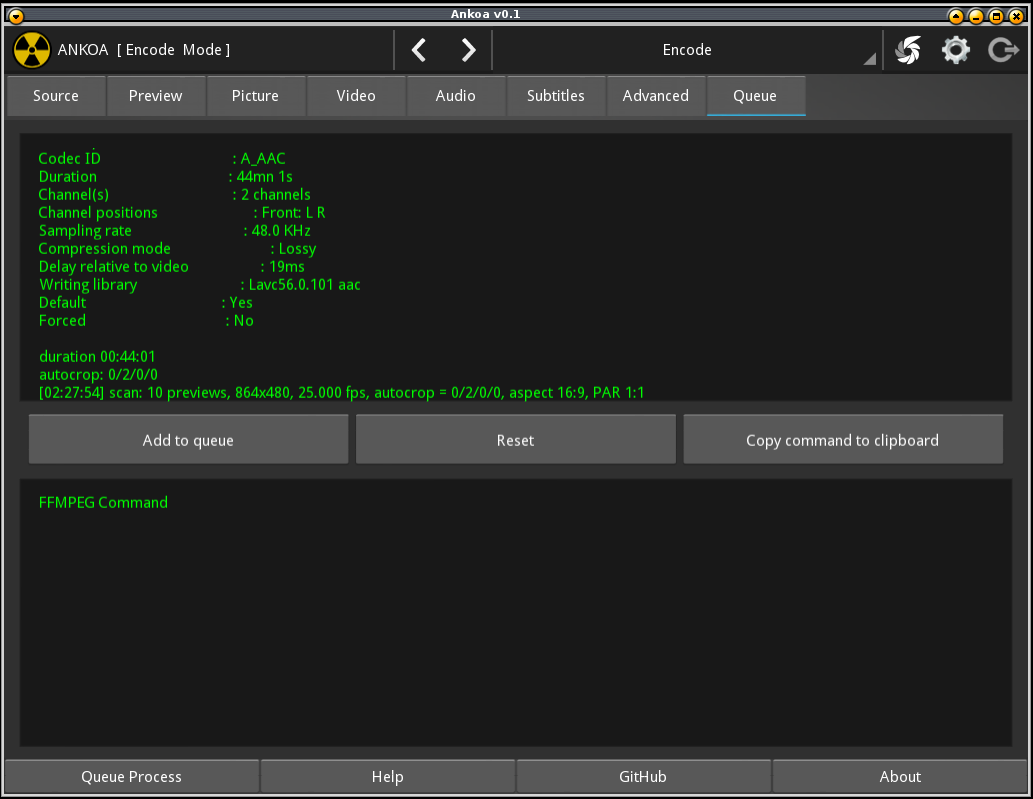Screen dimensions: 1033x799
Task: Click the 'ANKOA [ Encode Mode ]' title text
Action: tap(144, 50)
